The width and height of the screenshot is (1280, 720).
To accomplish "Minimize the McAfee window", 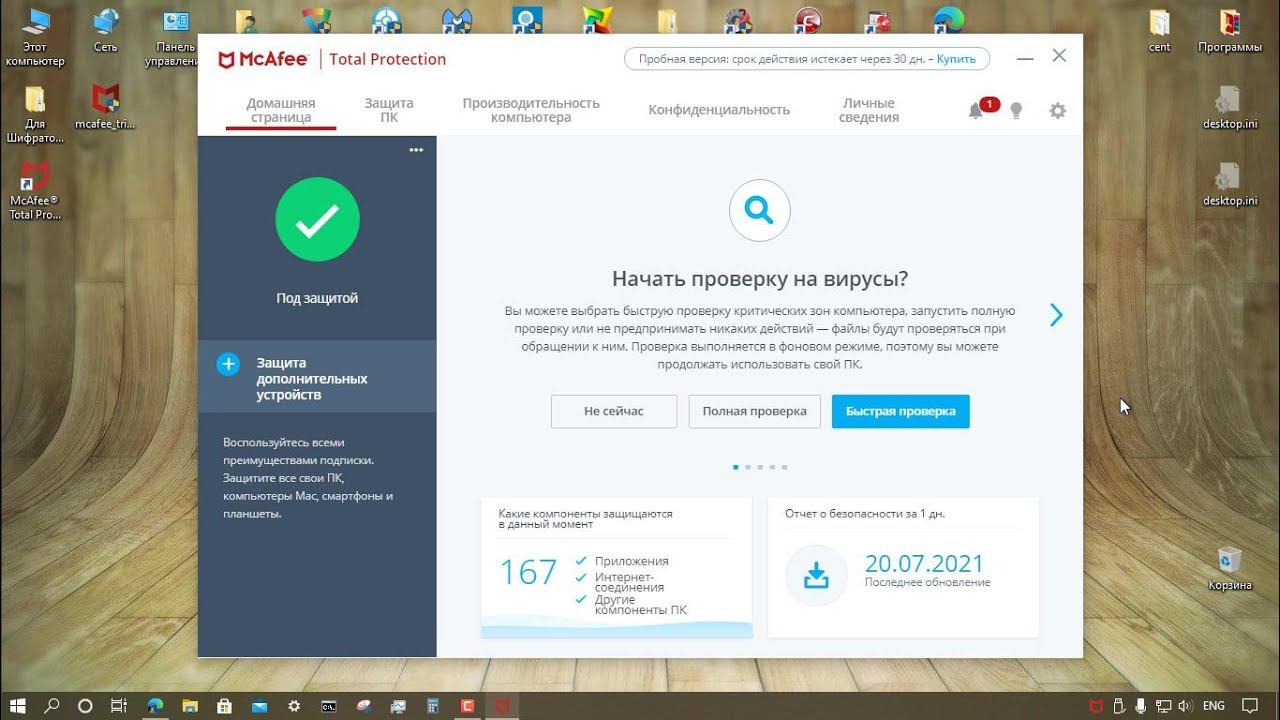I will pyautogui.click(x=1024, y=59).
